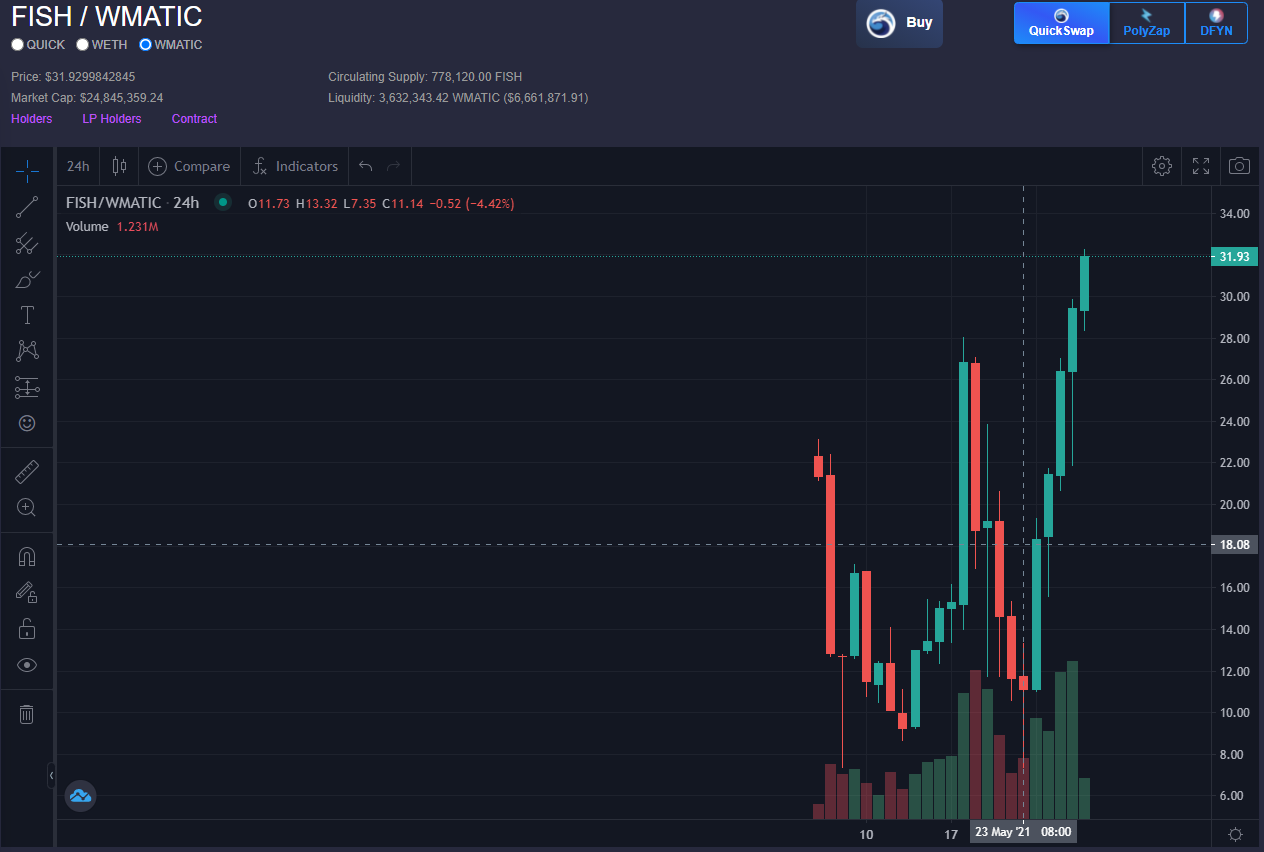Click the redo arrow
Viewport: 1264px width, 852px height.
tap(394, 166)
